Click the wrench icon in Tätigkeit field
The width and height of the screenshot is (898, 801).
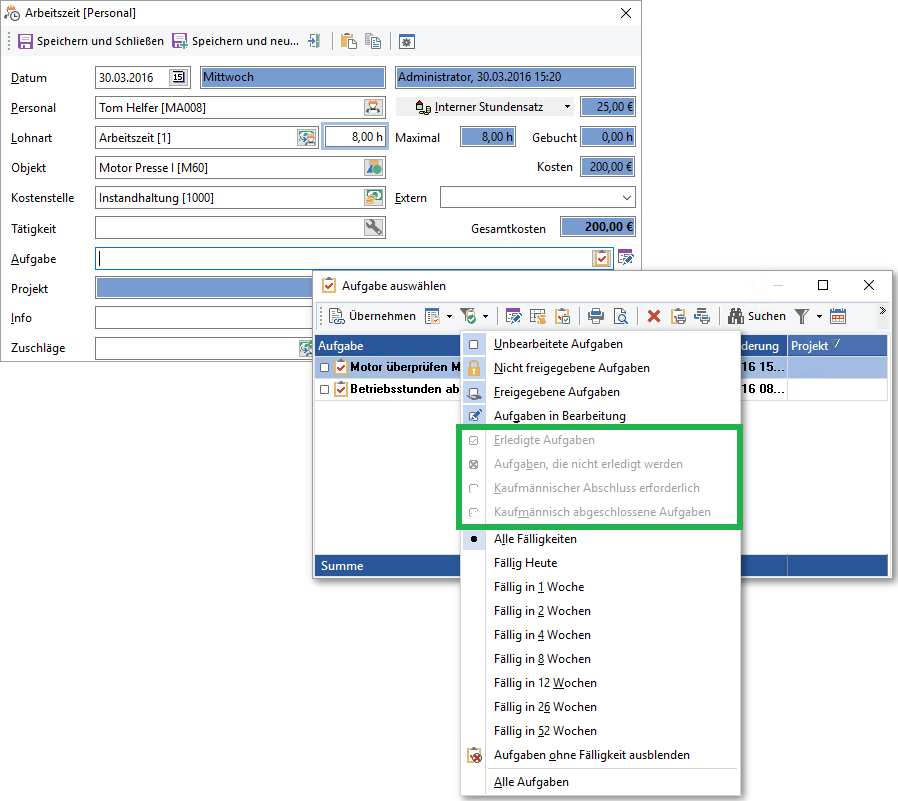pos(373,227)
